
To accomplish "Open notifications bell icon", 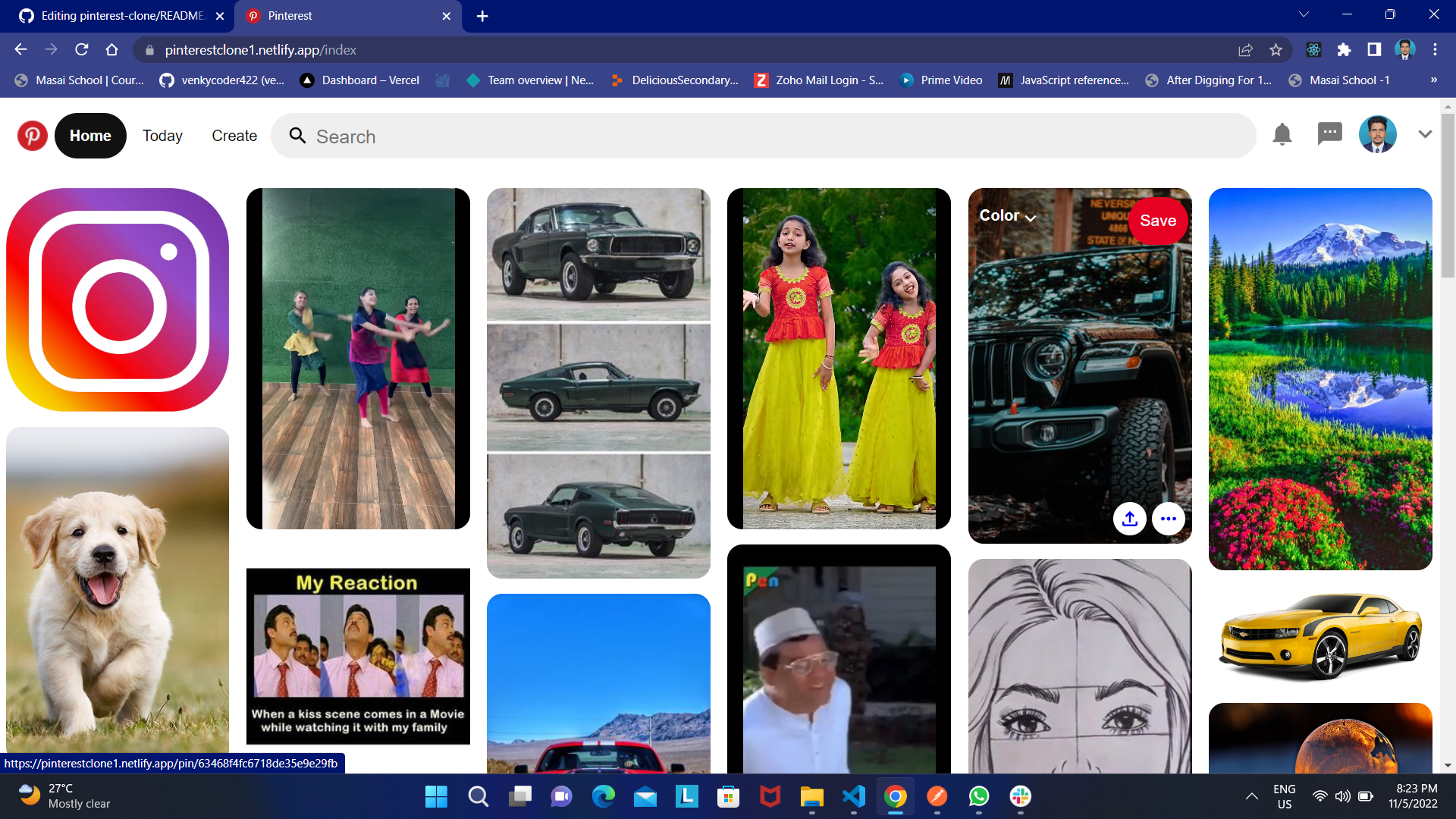I will point(1282,135).
